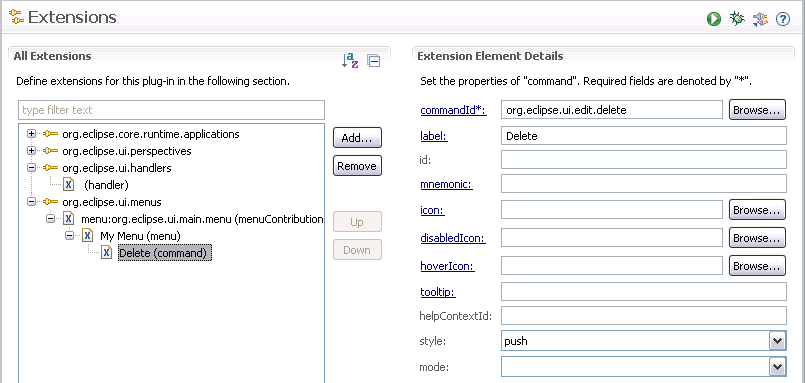The height and width of the screenshot is (383, 805).
Task: Click the Organize Manifests wizard icon
Action: click(x=760, y=20)
